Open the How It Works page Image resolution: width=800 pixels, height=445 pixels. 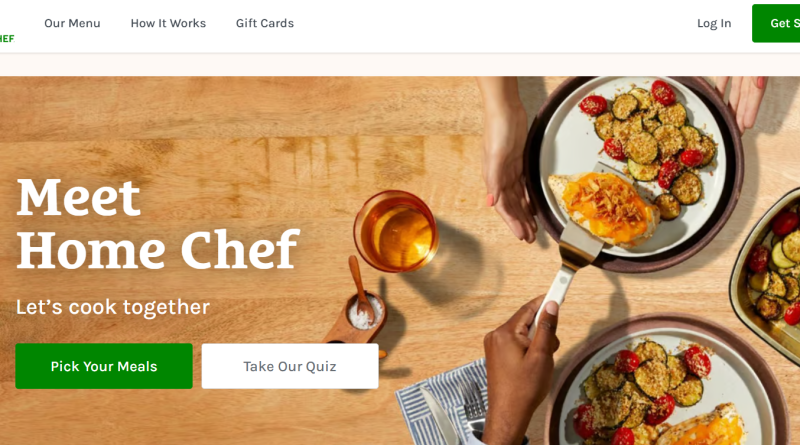pyautogui.click(x=168, y=23)
